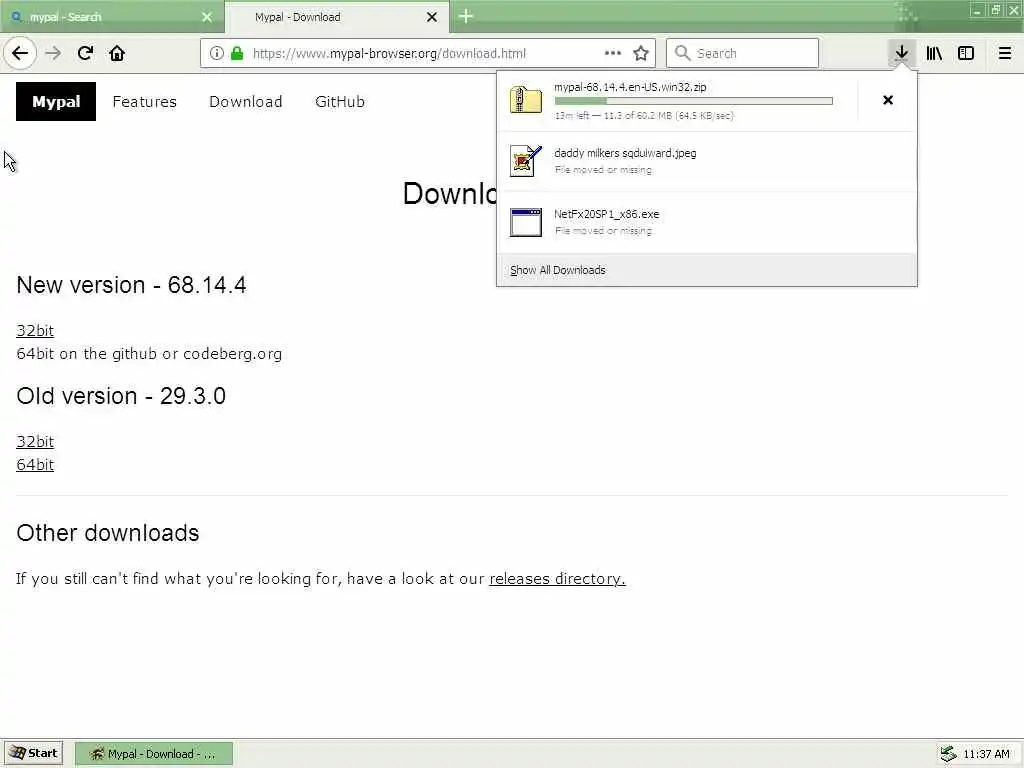The width and height of the screenshot is (1024, 768).
Task: Select the NetFx20SP1_x86.exe download entry
Action: point(707,222)
